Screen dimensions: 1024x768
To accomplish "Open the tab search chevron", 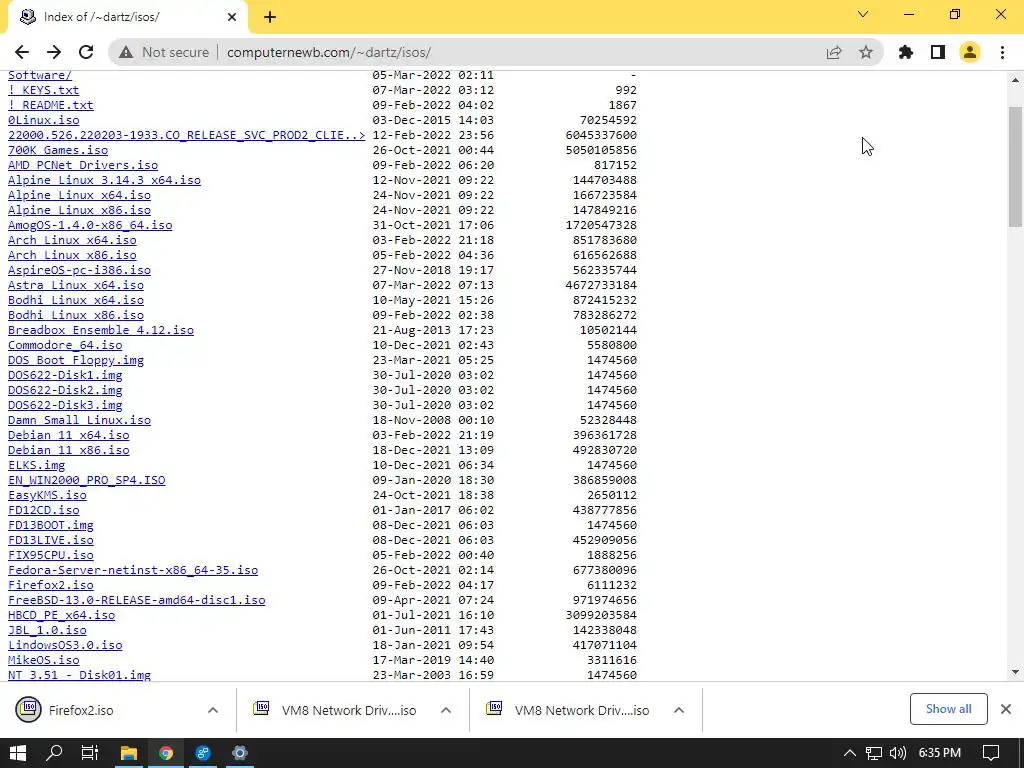I will pos(863,14).
